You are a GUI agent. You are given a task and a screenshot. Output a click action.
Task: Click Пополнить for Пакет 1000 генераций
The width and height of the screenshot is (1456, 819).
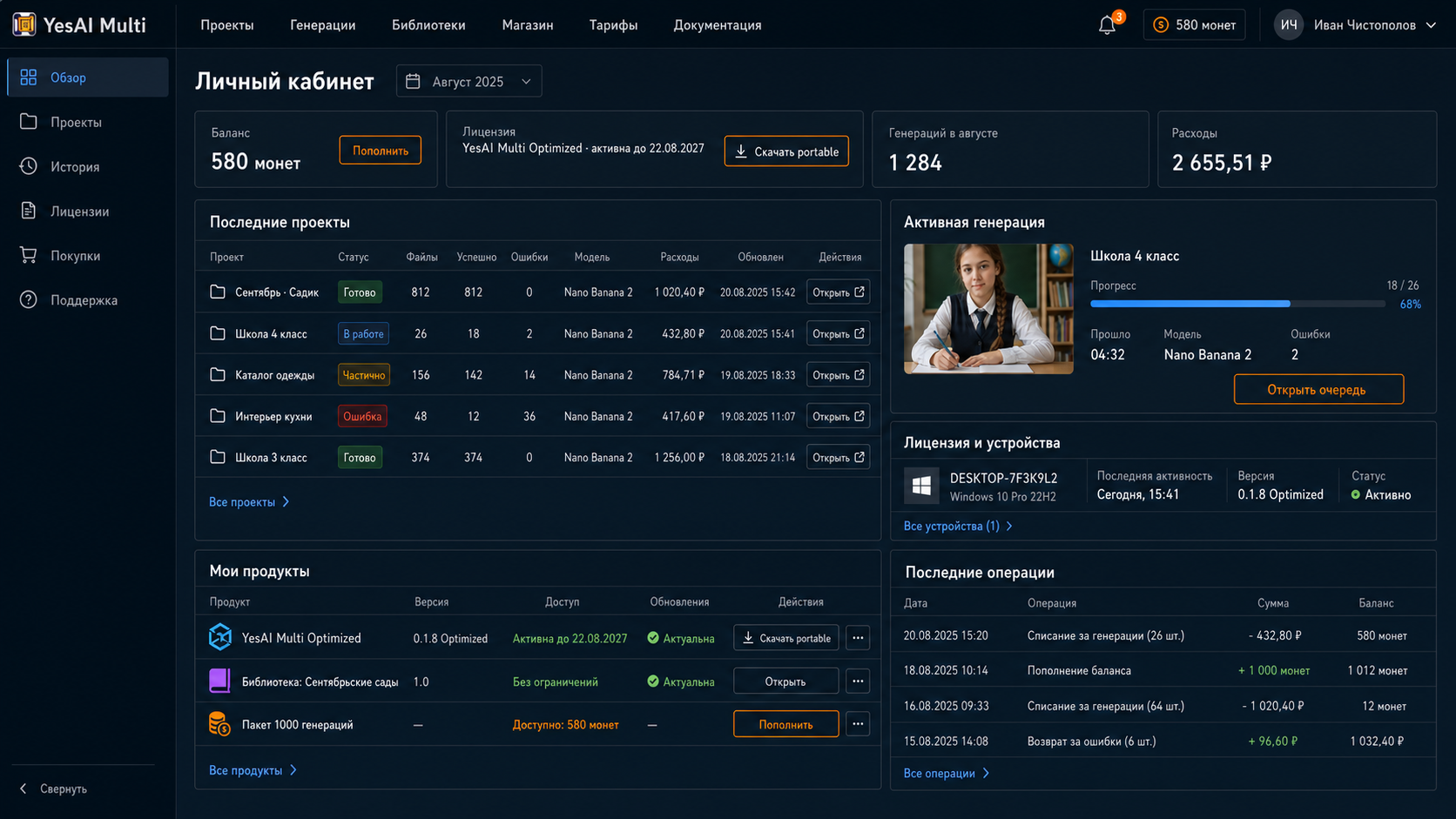(x=785, y=724)
